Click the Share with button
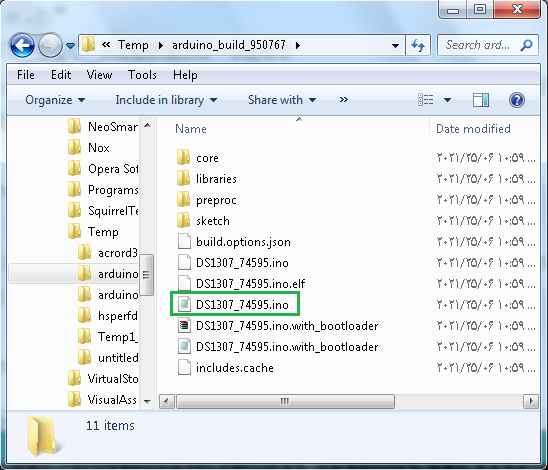The width and height of the screenshot is (548, 470). (282, 100)
